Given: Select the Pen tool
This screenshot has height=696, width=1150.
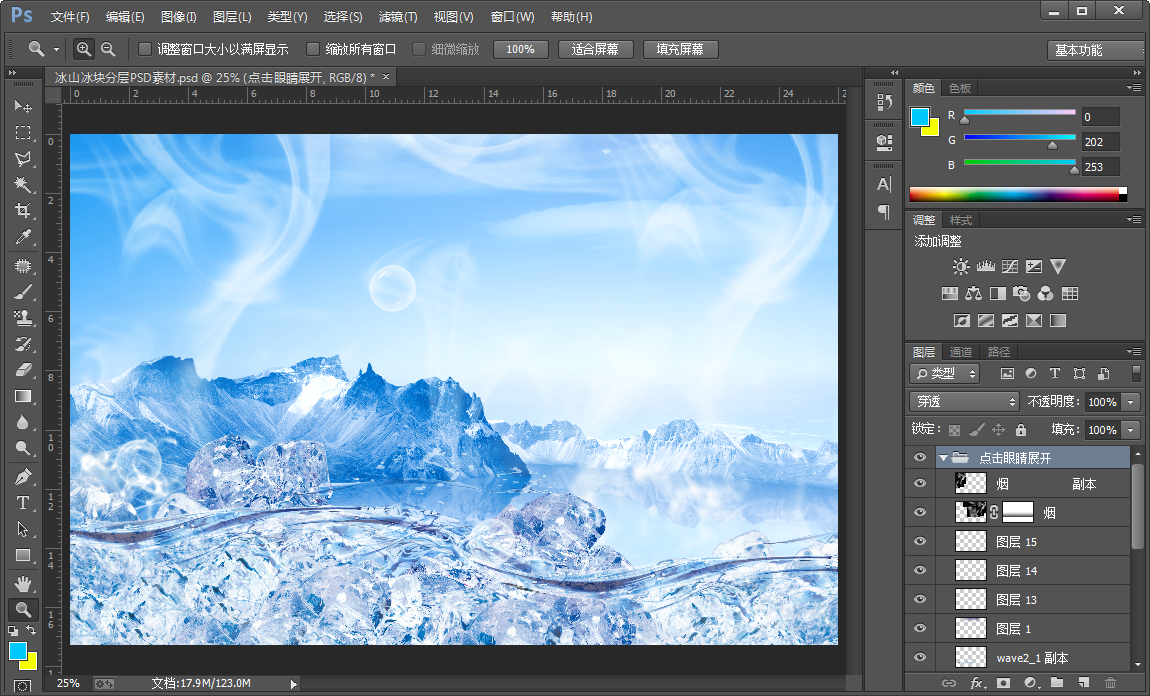Looking at the screenshot, I should (x=23, y=477).
